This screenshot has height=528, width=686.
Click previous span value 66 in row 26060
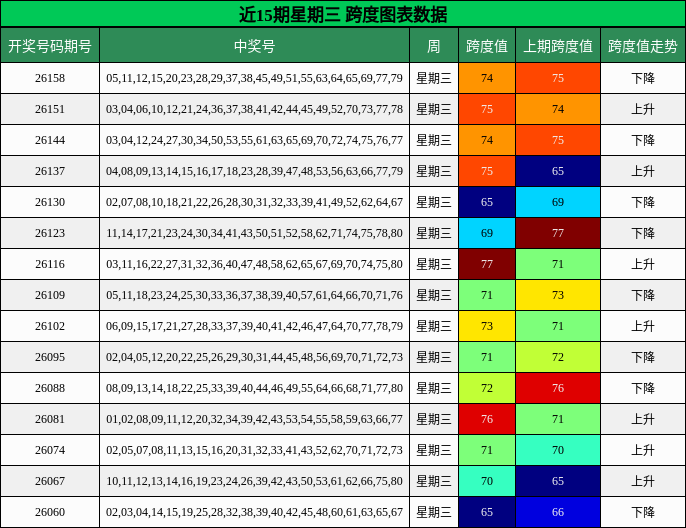(x=558, y=512)
